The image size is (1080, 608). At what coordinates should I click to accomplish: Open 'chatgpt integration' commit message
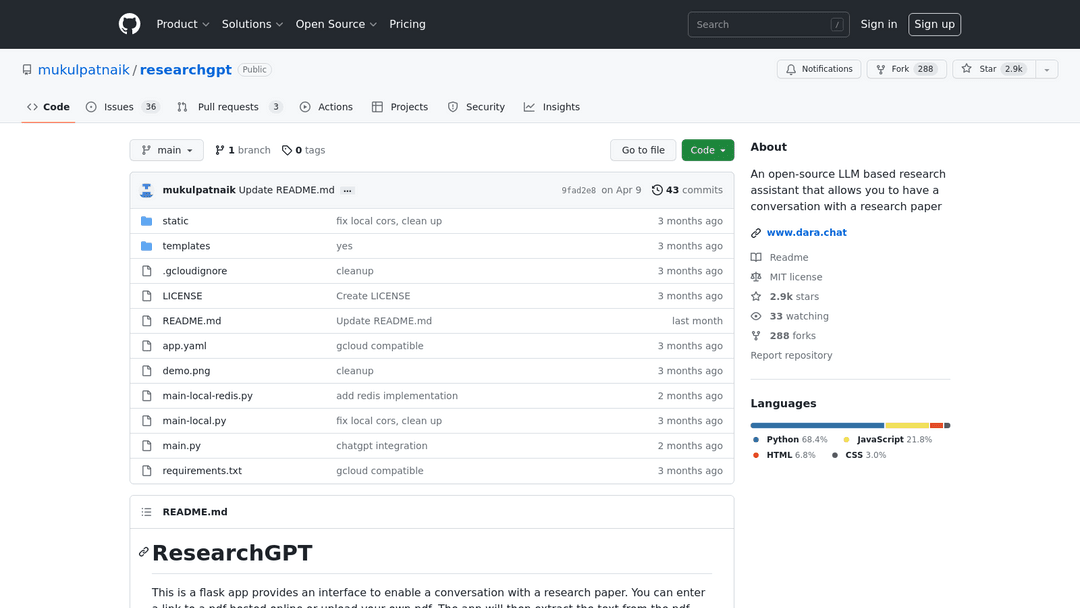(x=382, y=445)
